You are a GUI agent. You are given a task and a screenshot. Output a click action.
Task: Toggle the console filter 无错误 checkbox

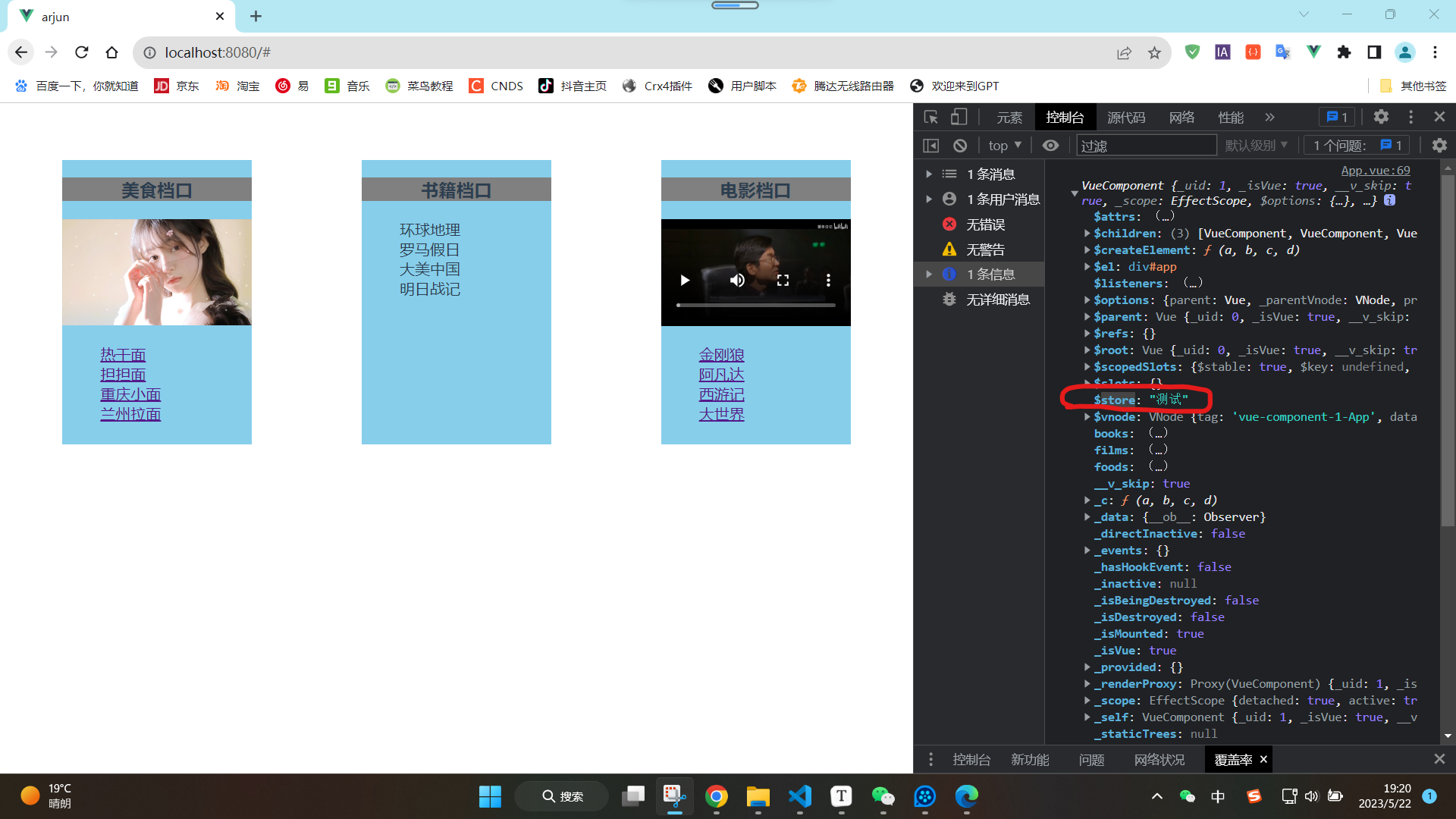click(x=986, y=224)
